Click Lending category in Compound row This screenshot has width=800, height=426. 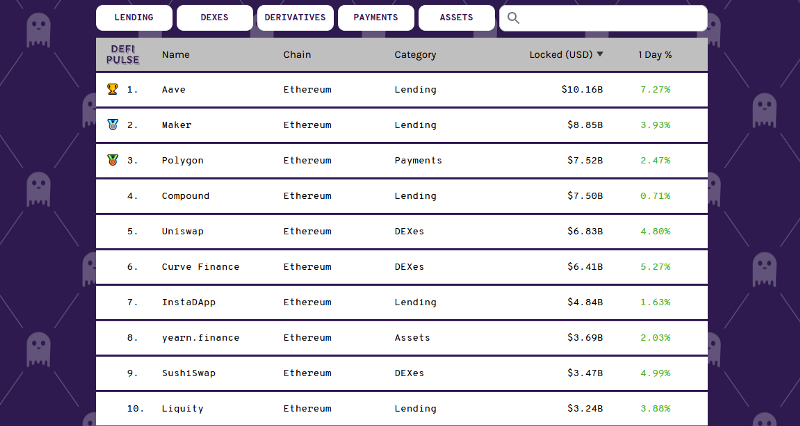[415, 196]
